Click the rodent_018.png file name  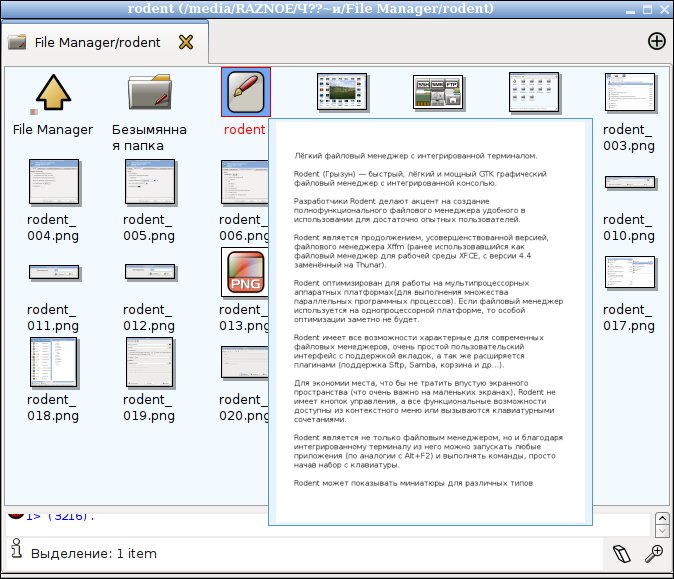pos(53,407)
